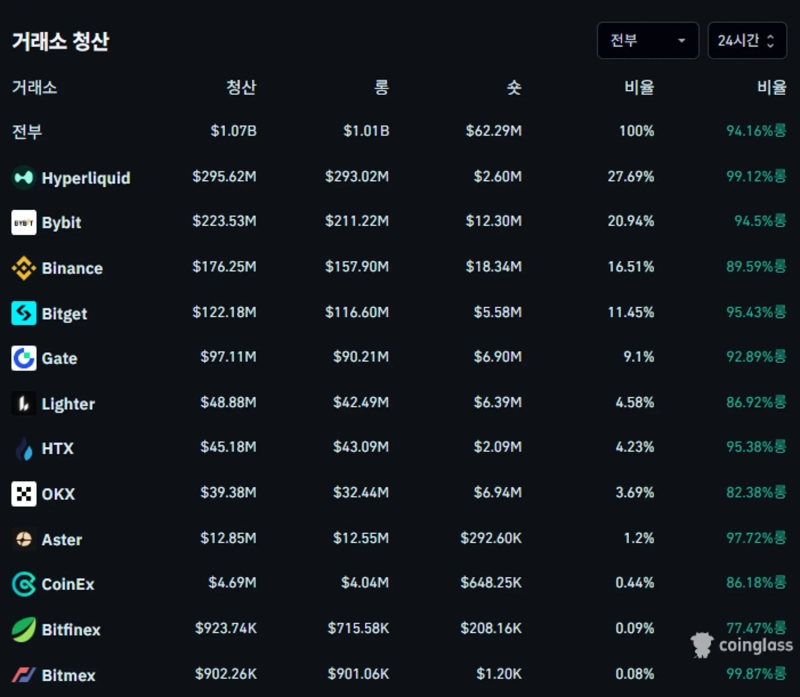Click the Bitget logo icon

pos(24,313)
